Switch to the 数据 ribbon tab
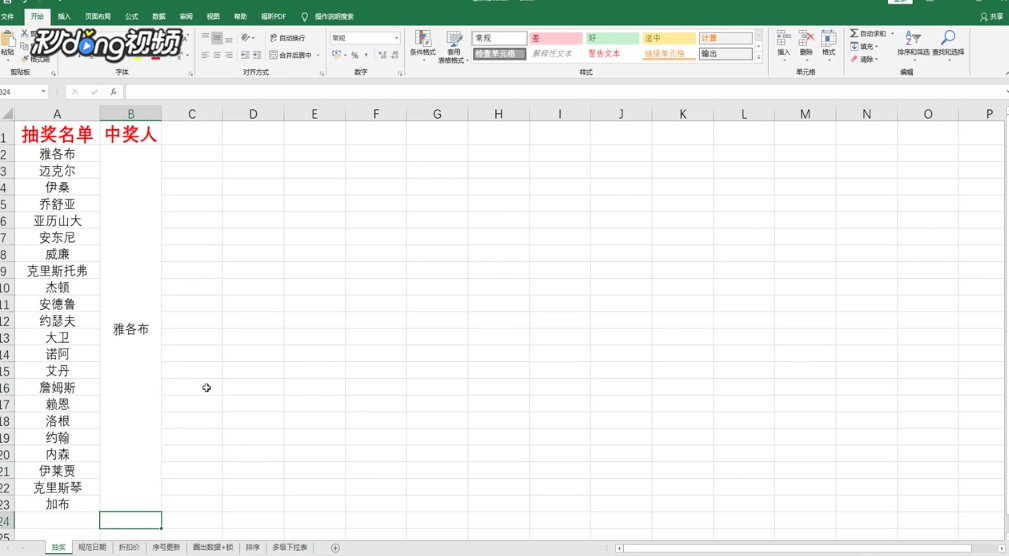 [159, 17]
